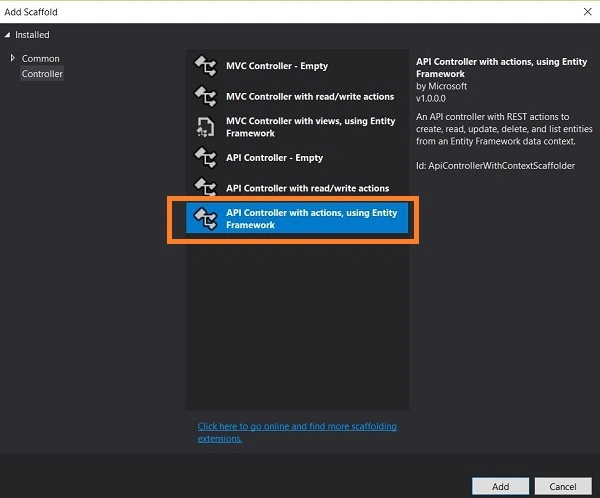600x498 pixels.
Task: Click the MVC Controller - Empty icon
Action: tap(205, 66)
